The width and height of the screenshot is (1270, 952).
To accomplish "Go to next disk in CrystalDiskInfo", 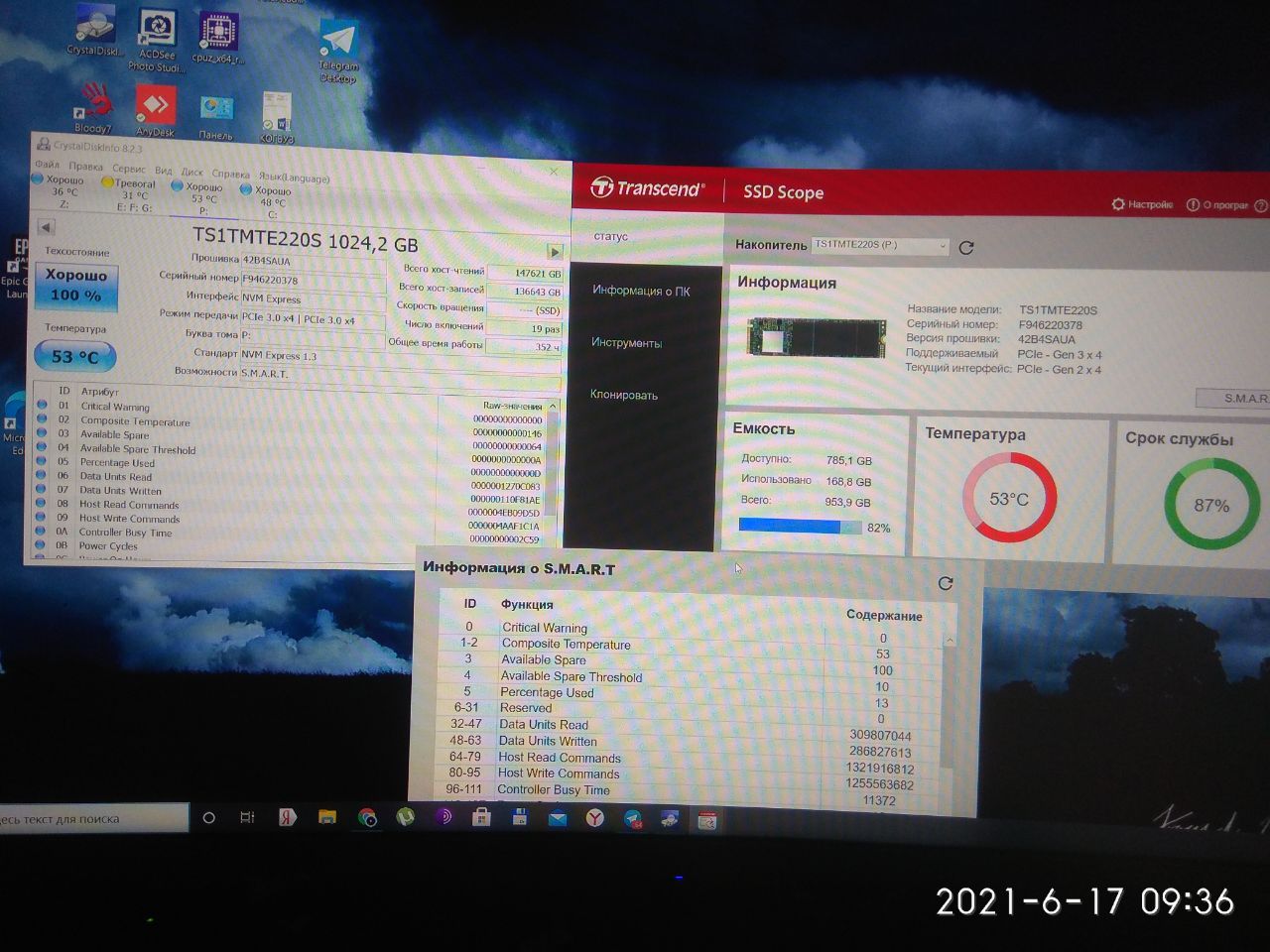I will 555,251.
